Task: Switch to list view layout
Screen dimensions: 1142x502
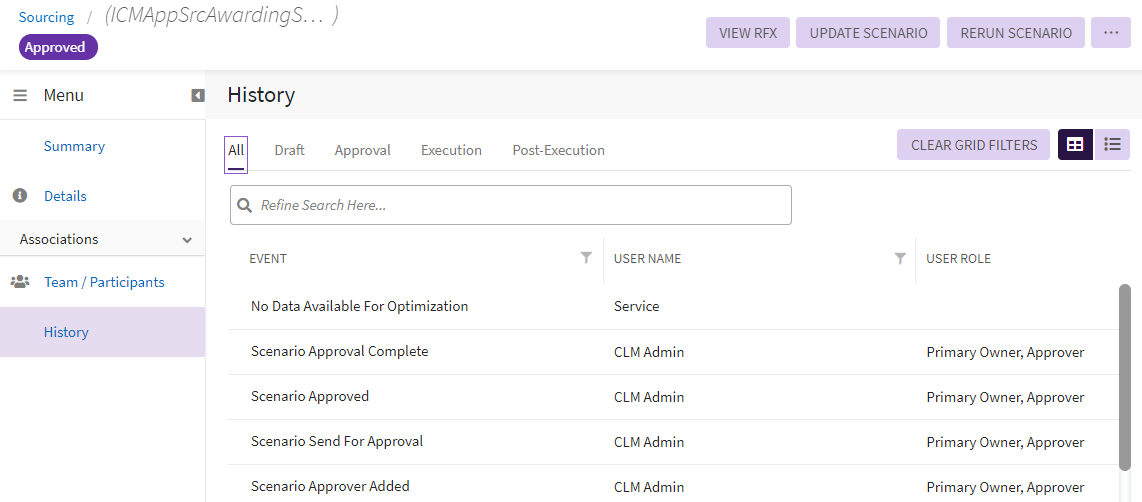Action: pos(1112,145)
